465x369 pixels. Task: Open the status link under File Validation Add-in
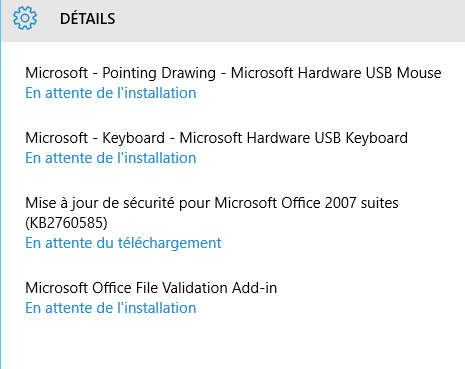coord(111,308)
